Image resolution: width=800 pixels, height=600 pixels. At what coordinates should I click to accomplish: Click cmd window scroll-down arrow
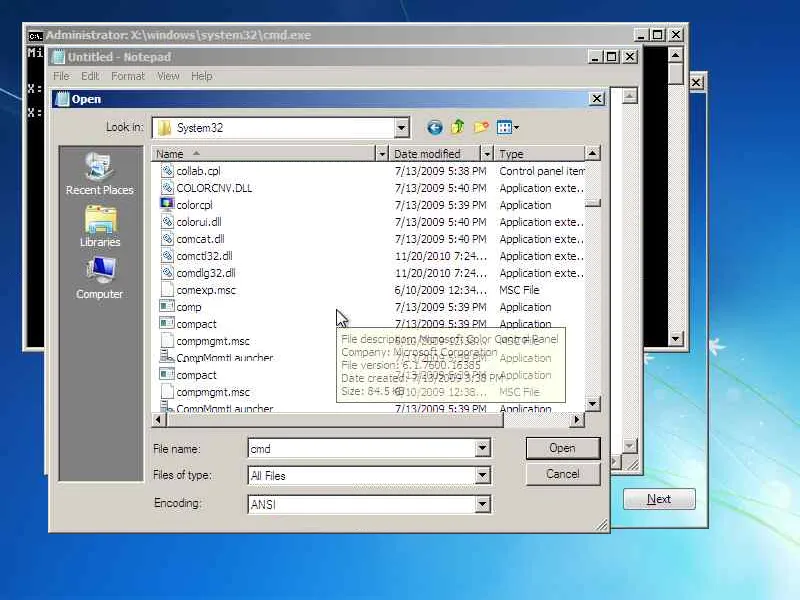(x=676, y=338)
